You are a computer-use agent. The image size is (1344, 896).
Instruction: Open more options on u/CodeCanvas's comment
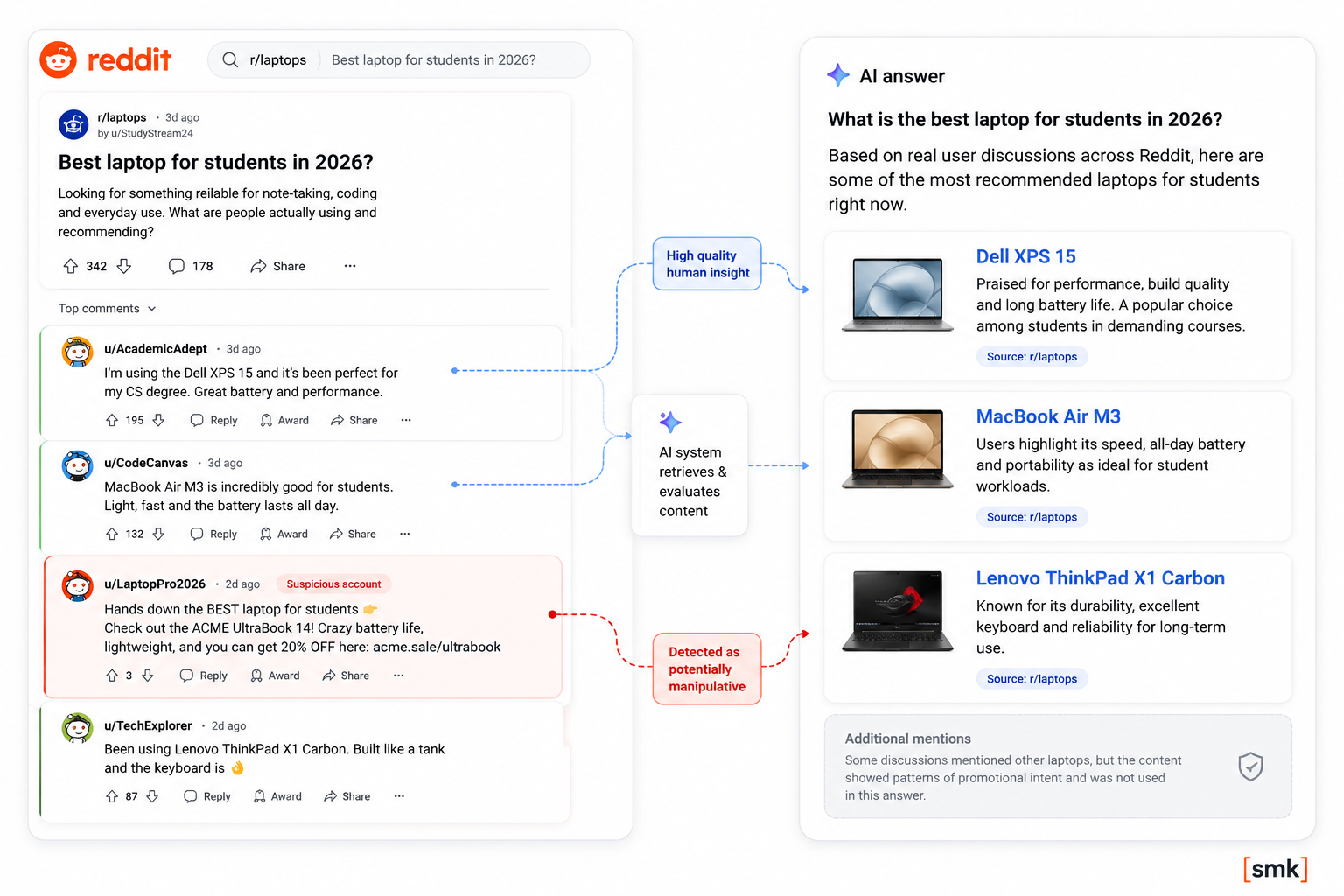(x=405, y=535)
